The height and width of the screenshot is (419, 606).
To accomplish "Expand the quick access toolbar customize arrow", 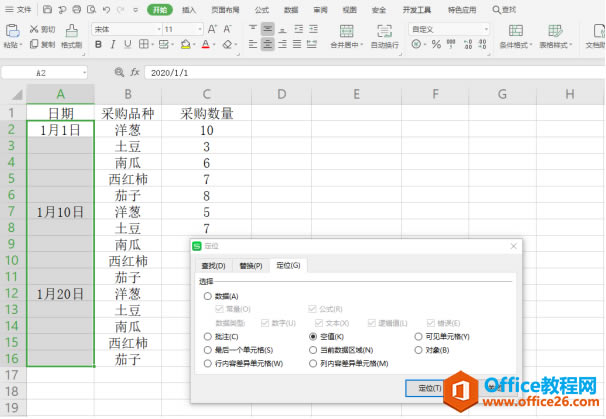I will (x=135, y=10).
